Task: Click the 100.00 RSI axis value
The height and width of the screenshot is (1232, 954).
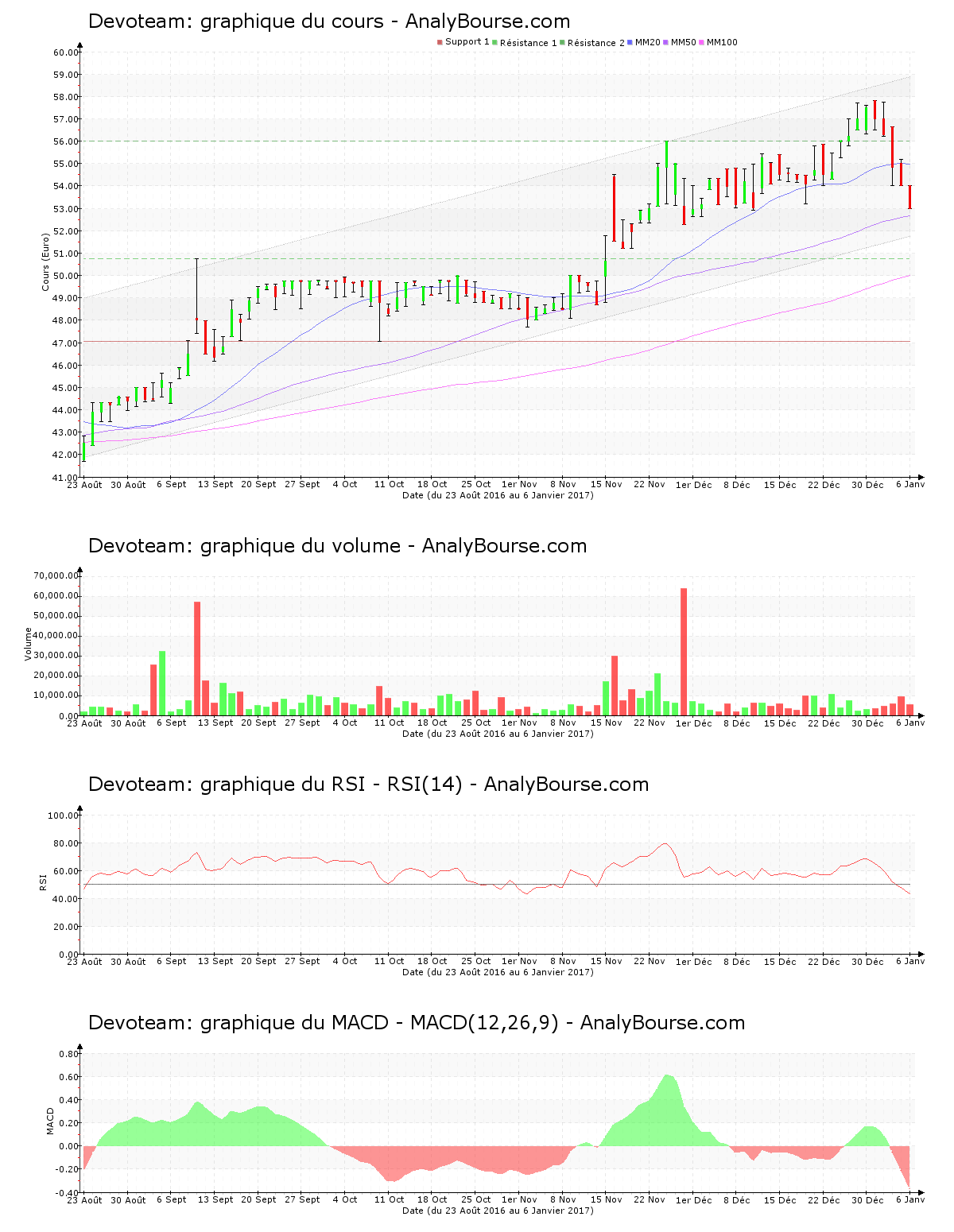Action: point(64,816)
